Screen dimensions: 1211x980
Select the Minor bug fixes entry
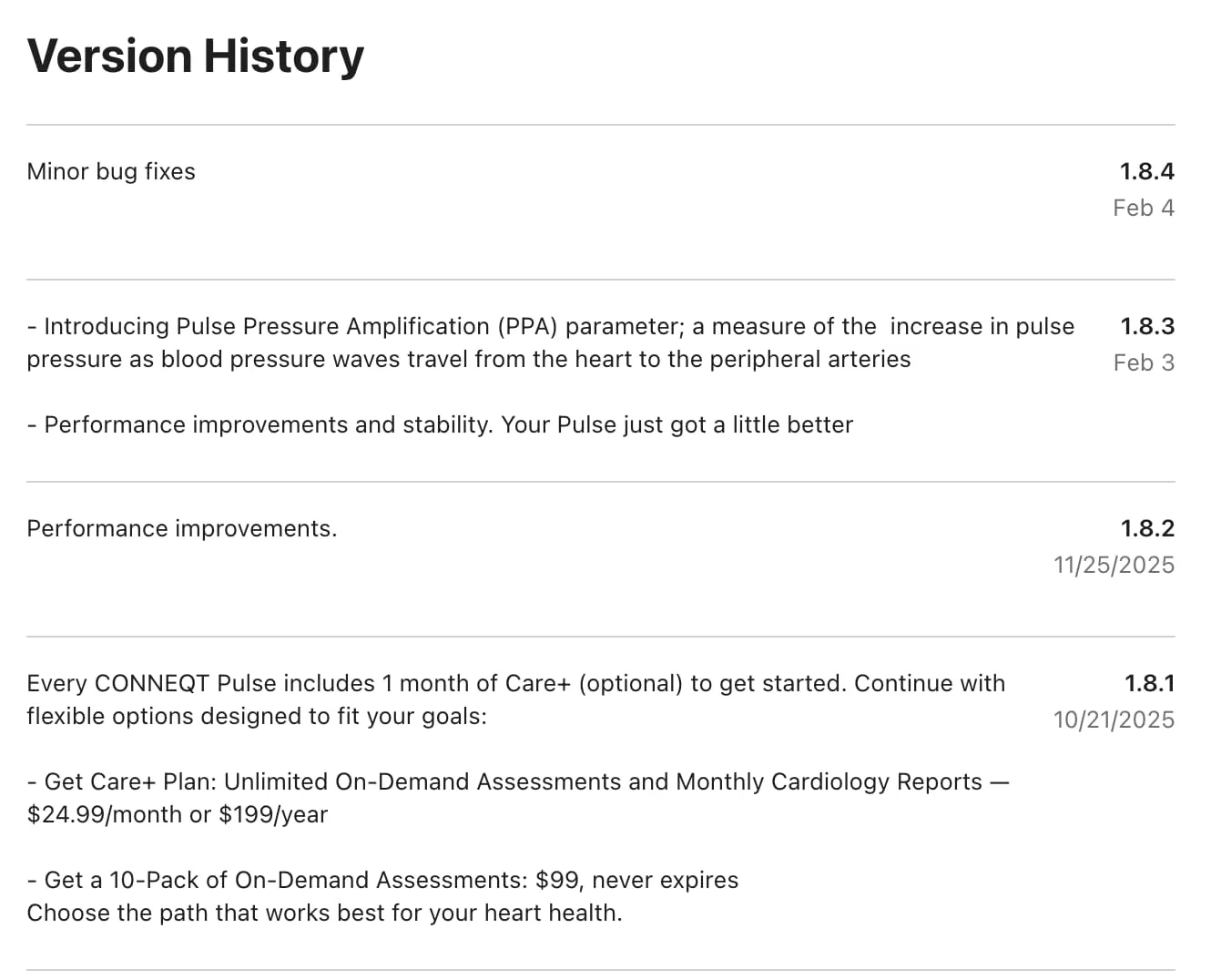(x=111, y=171)
